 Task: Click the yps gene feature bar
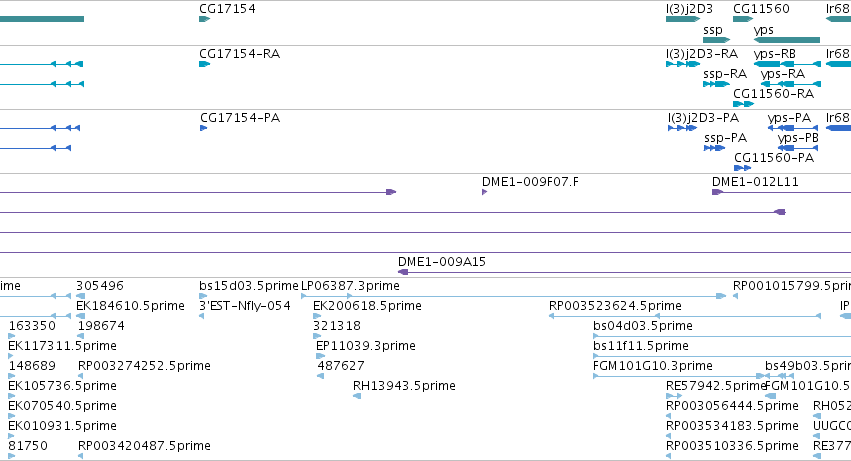787,40
